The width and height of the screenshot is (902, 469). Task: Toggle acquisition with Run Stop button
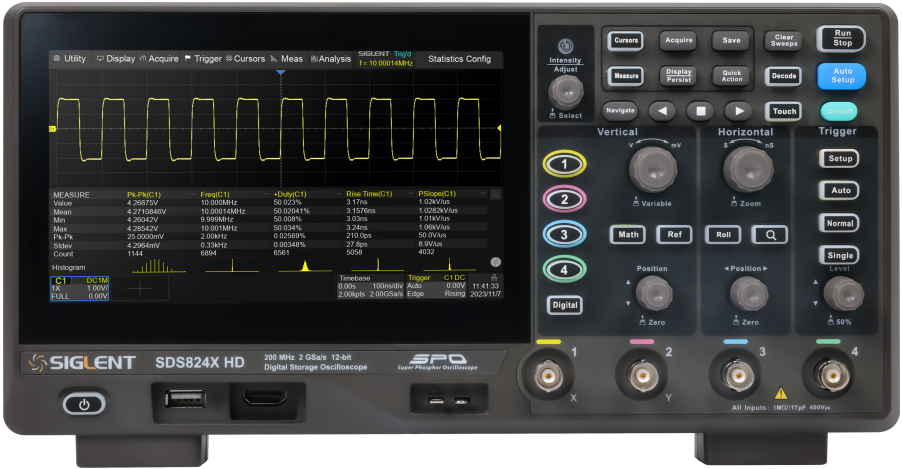click(842, 38)
